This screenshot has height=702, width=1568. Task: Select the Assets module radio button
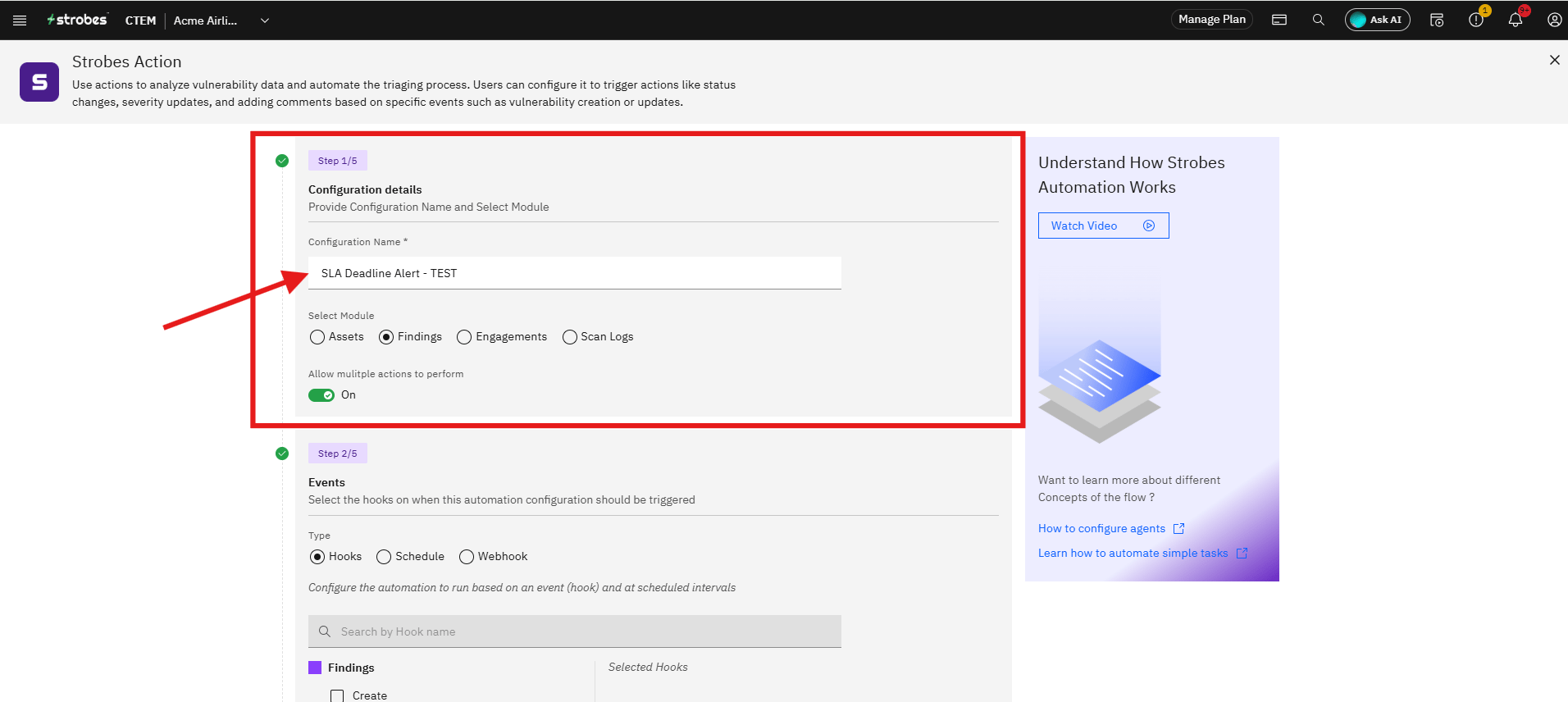click(x=317, y=337)
